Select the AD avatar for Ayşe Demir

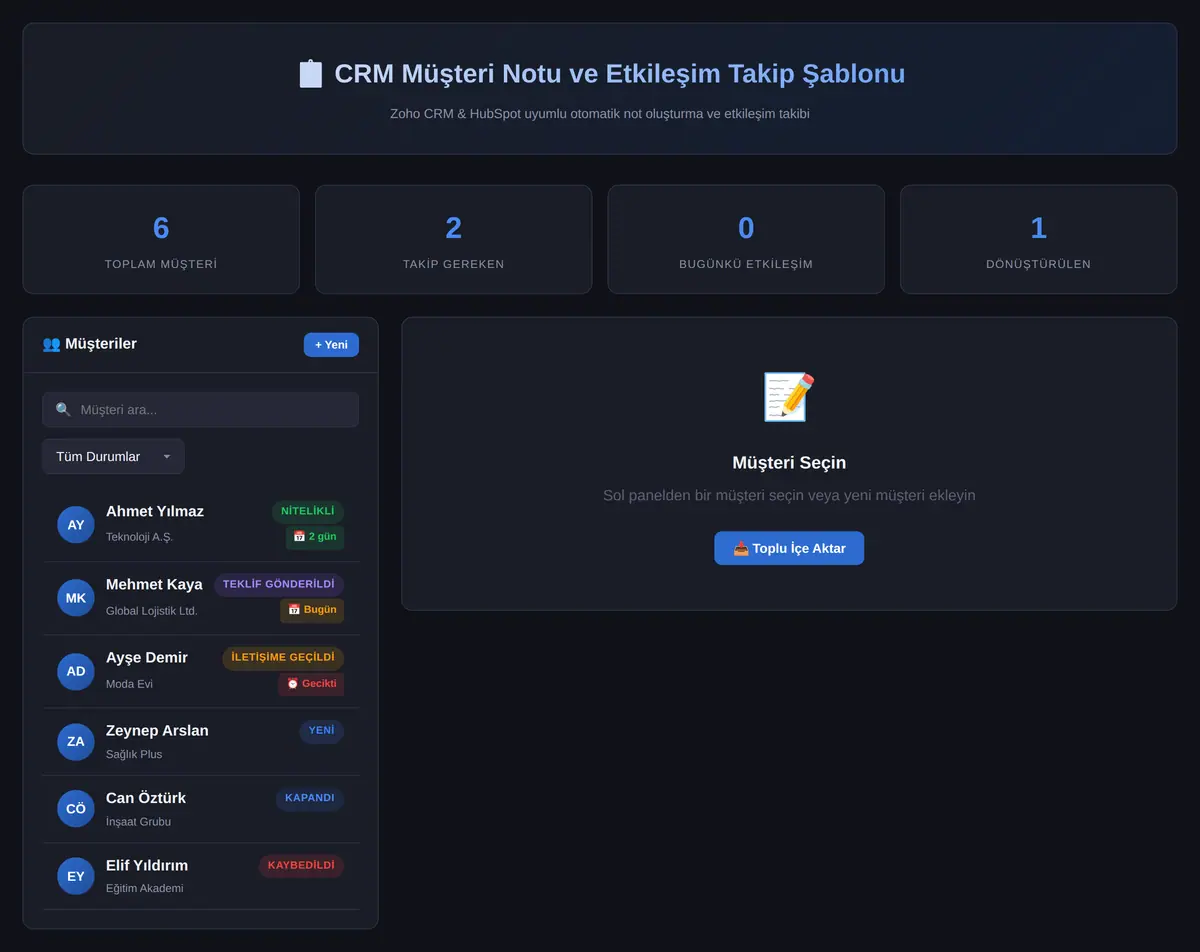[x=76, y=671]
